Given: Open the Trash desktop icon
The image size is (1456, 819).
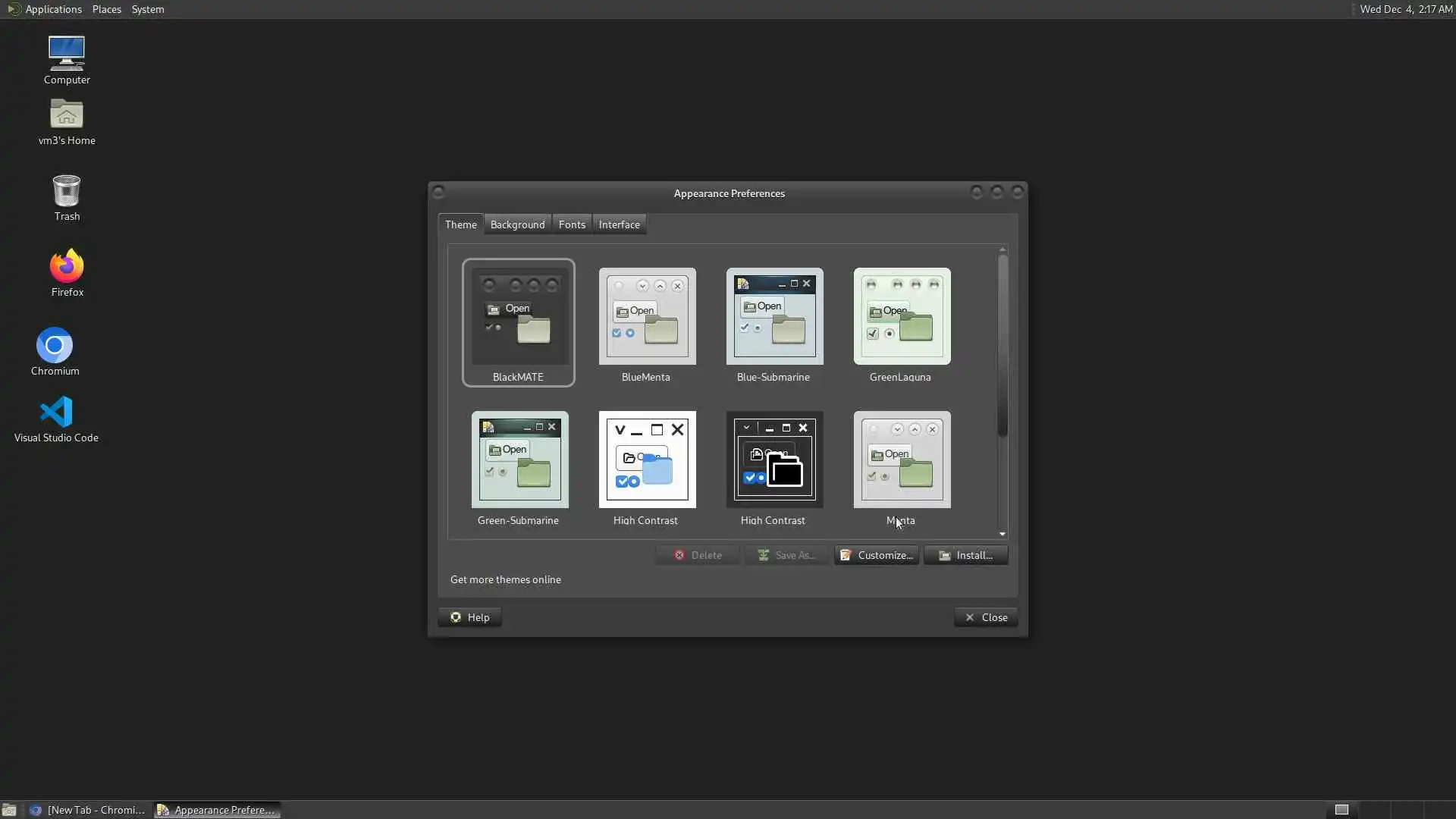Looking at the screenshot, I should tap(67, 191).
